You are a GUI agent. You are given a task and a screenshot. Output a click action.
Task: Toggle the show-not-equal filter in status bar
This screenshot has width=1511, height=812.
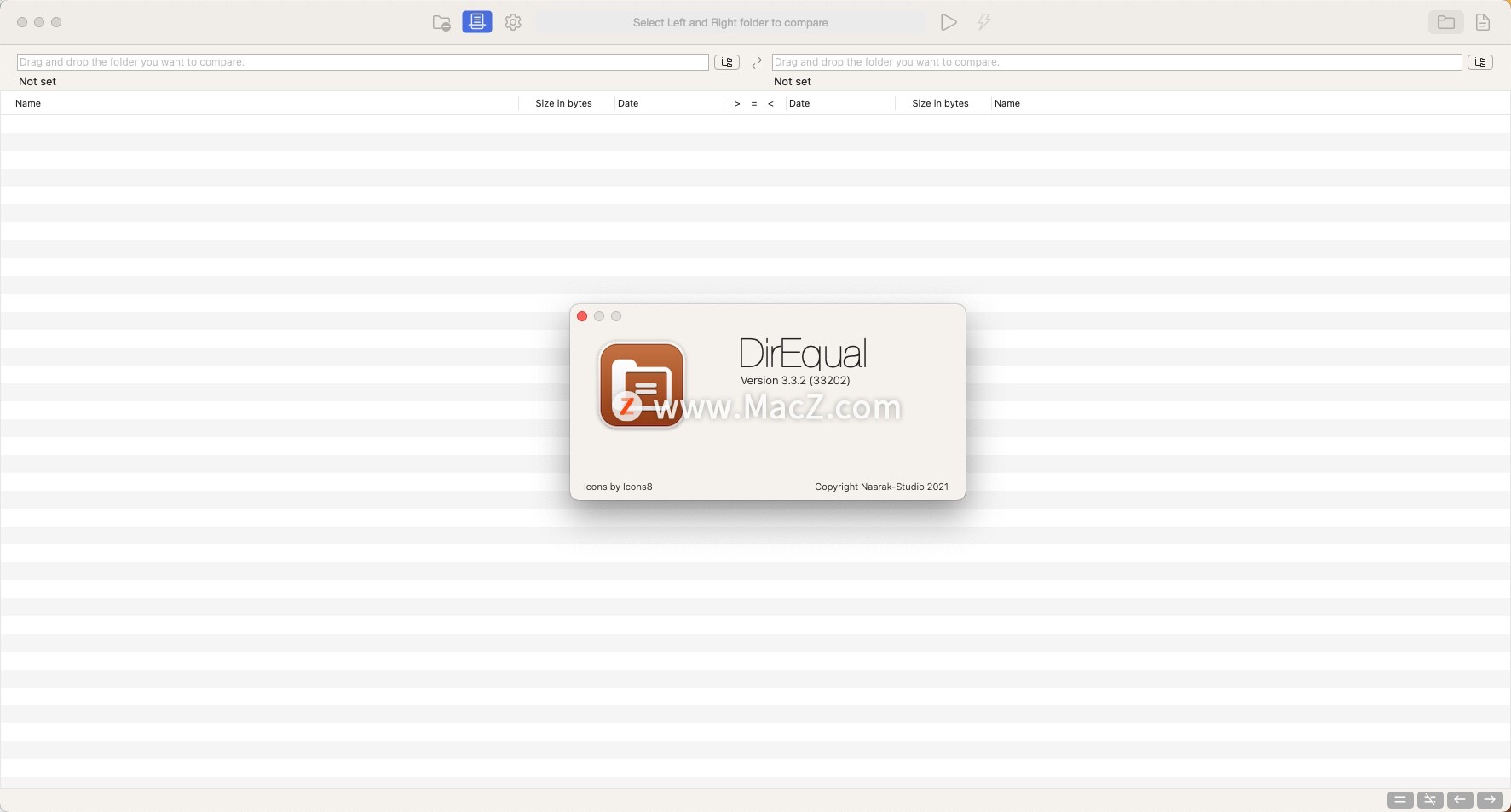click(x=1430, y=799)
